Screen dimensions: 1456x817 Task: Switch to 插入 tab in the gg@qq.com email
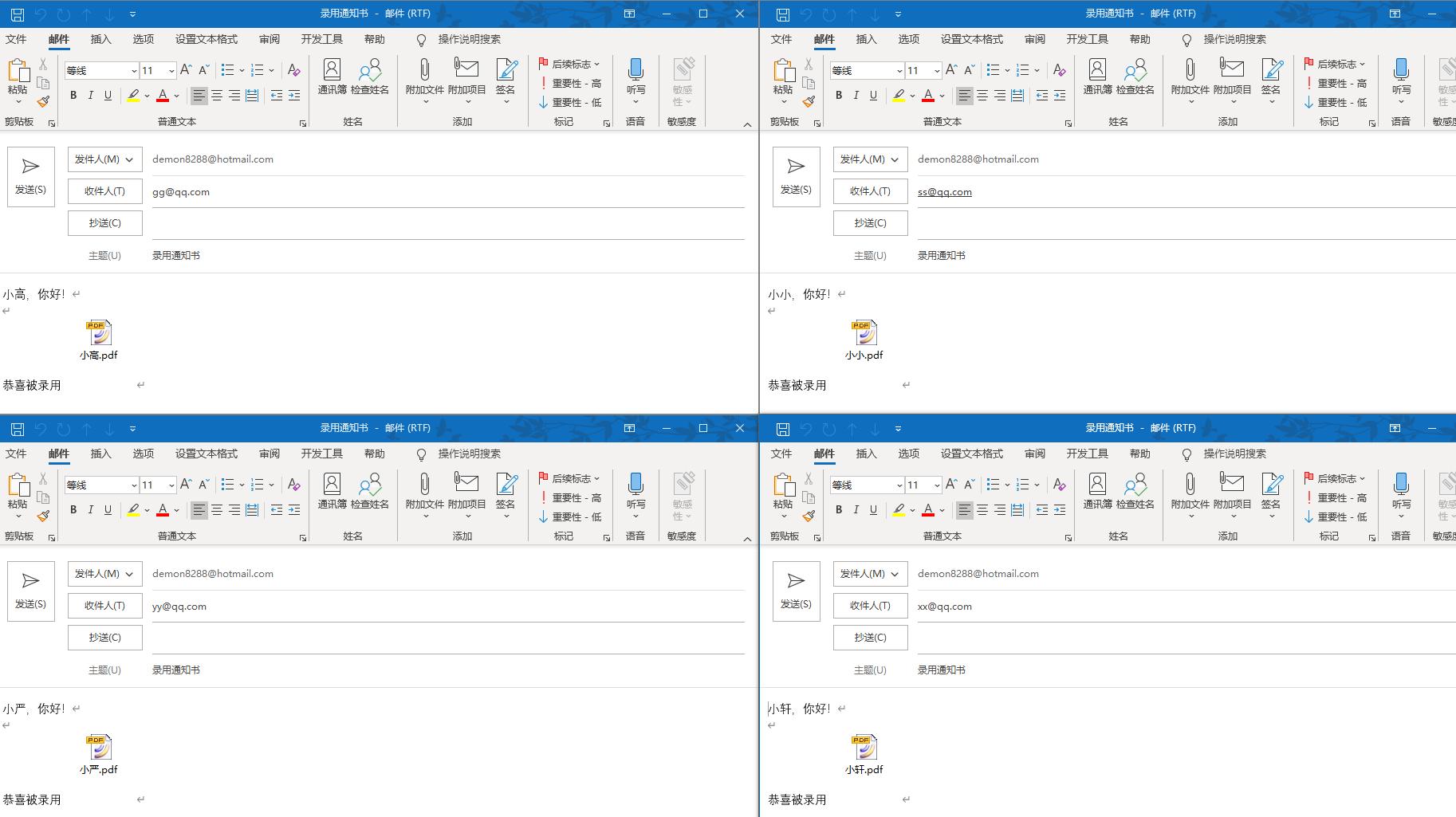pos(100,39)
